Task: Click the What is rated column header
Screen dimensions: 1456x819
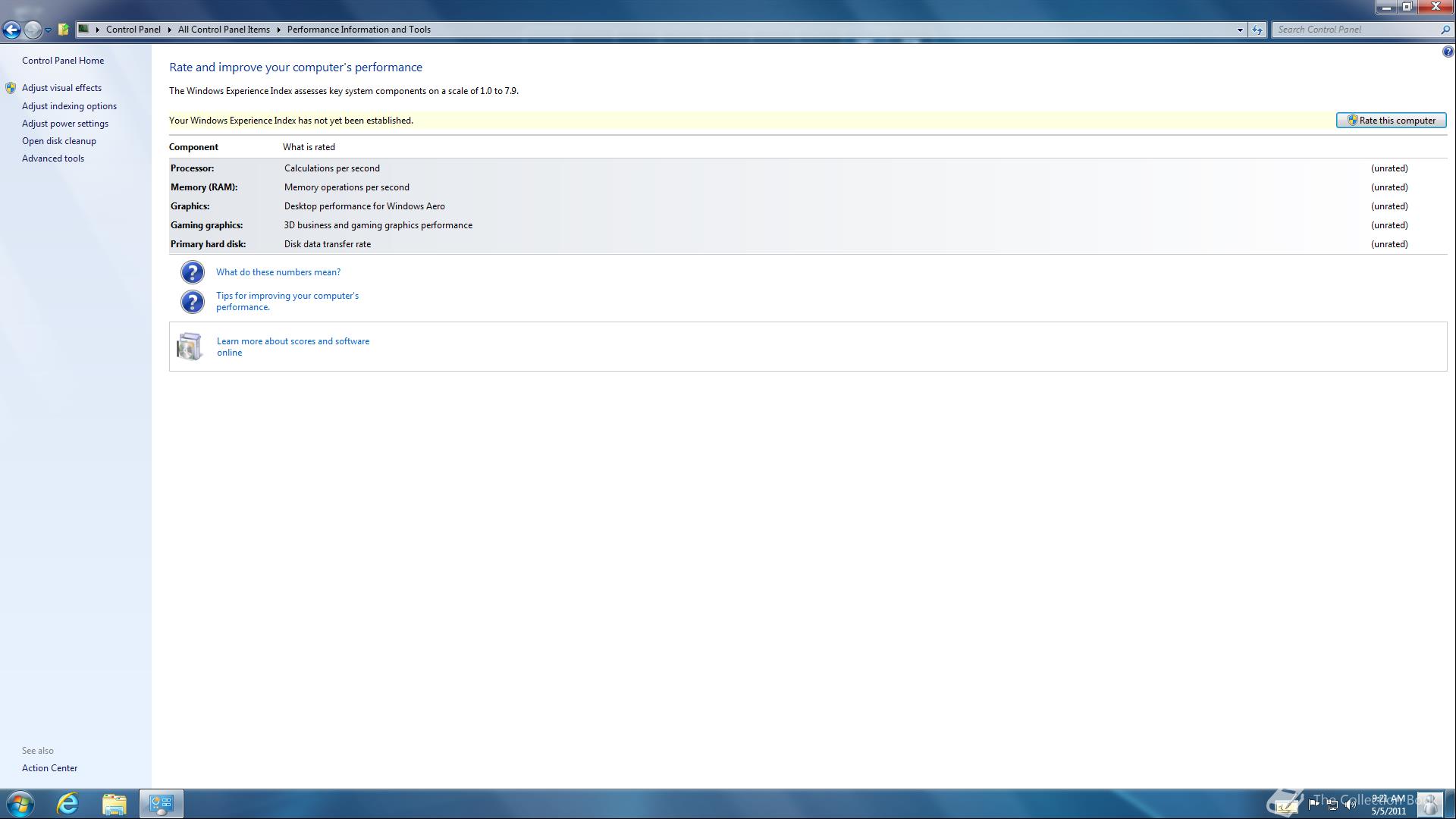Action: [309, 147]
